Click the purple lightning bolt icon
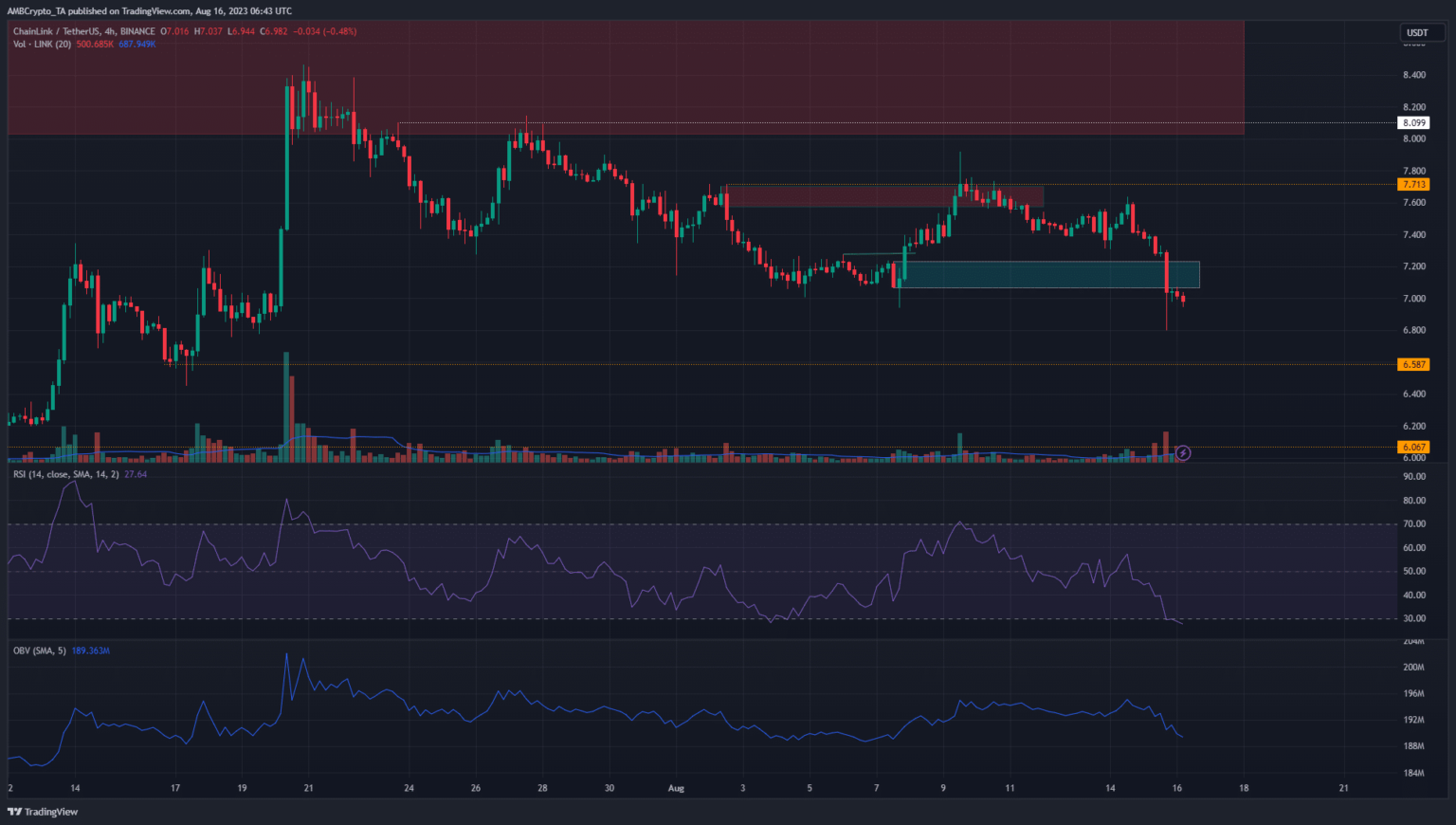The height and width of the screenshot is (825, 1456). click(1183, 453)
